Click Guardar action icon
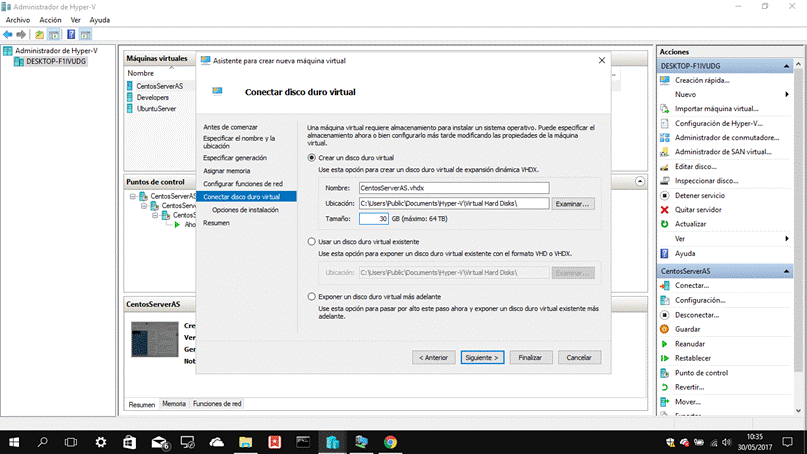This screenshot has width=807, height=454. pos(664,329)
